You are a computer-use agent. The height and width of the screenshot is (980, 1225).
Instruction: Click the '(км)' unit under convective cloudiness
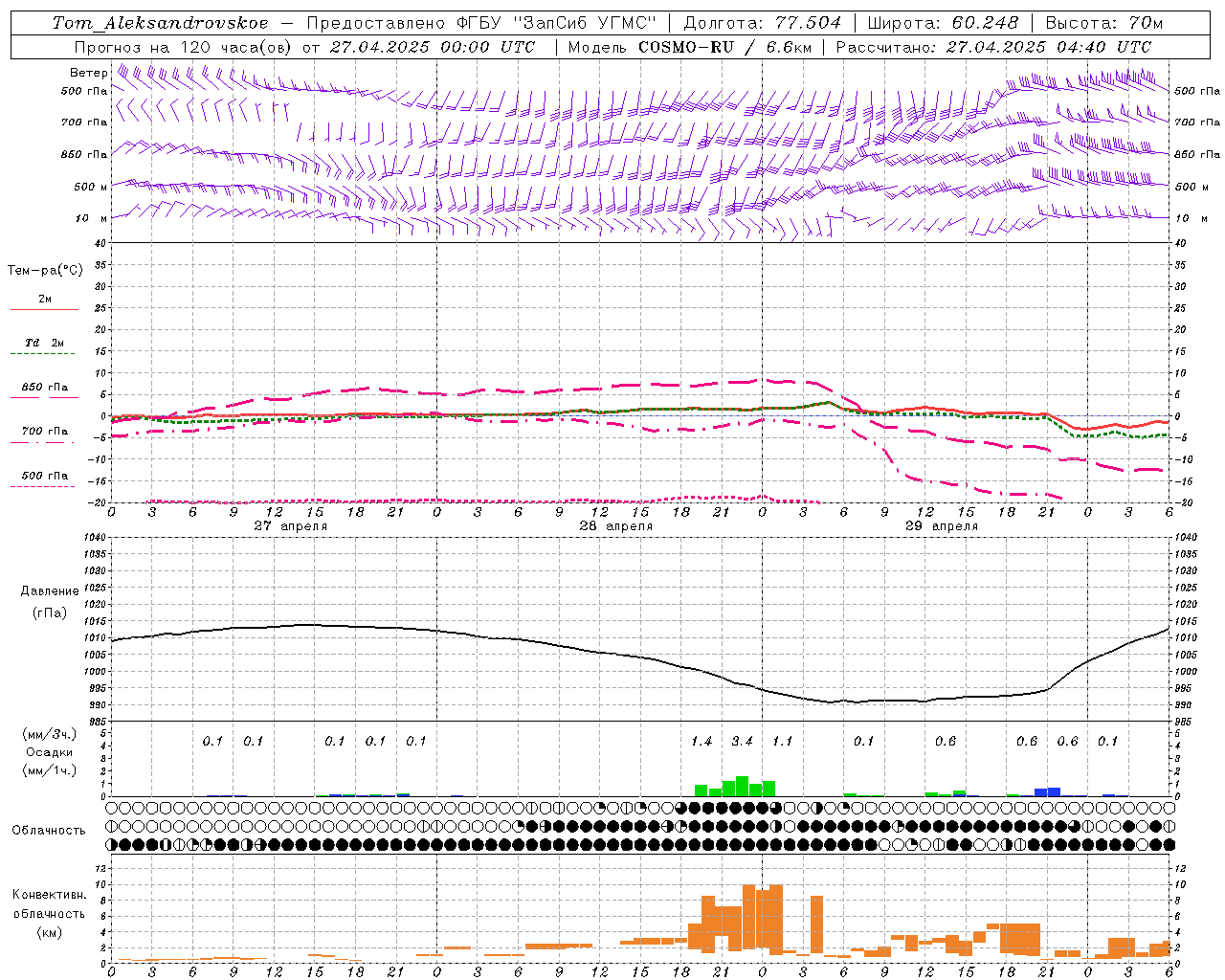coord(50,932)
